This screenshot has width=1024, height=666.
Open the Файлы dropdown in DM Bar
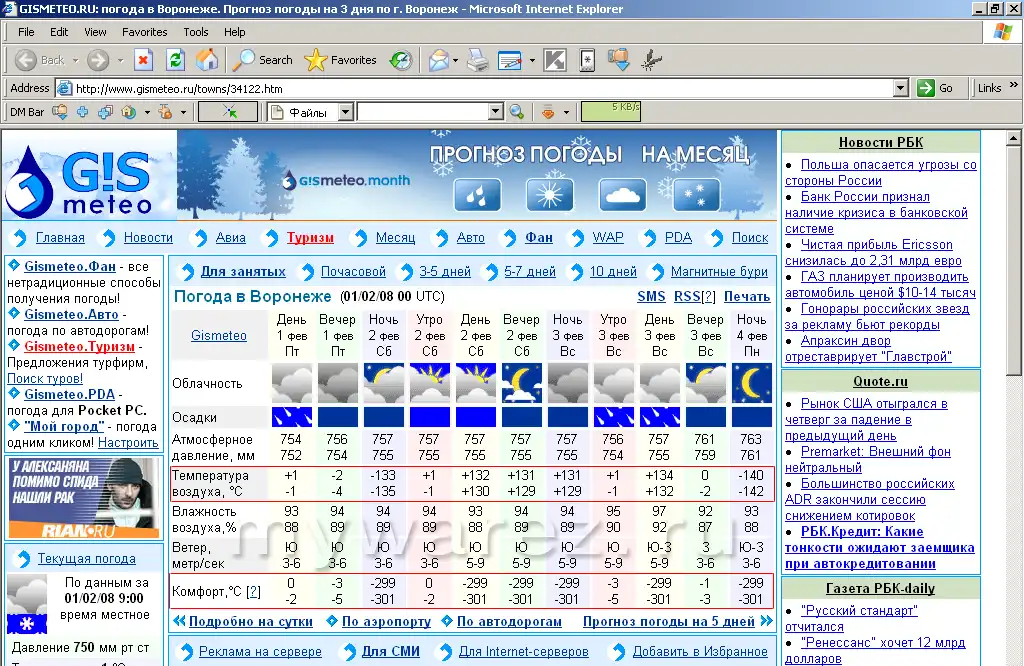point(345,112)
